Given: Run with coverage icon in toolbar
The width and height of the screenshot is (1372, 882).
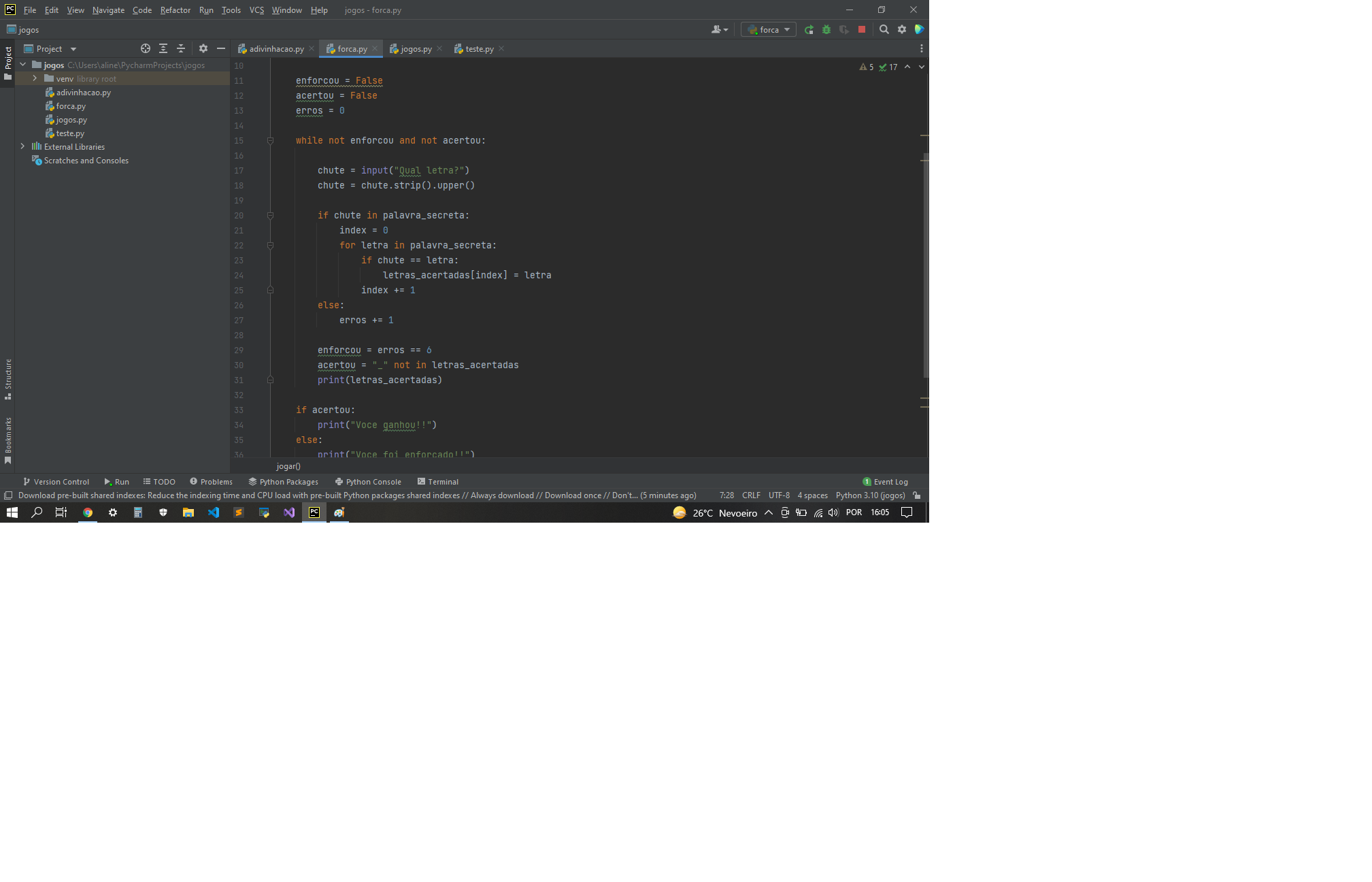Looking at the screenshot, I should coord(844,30).
